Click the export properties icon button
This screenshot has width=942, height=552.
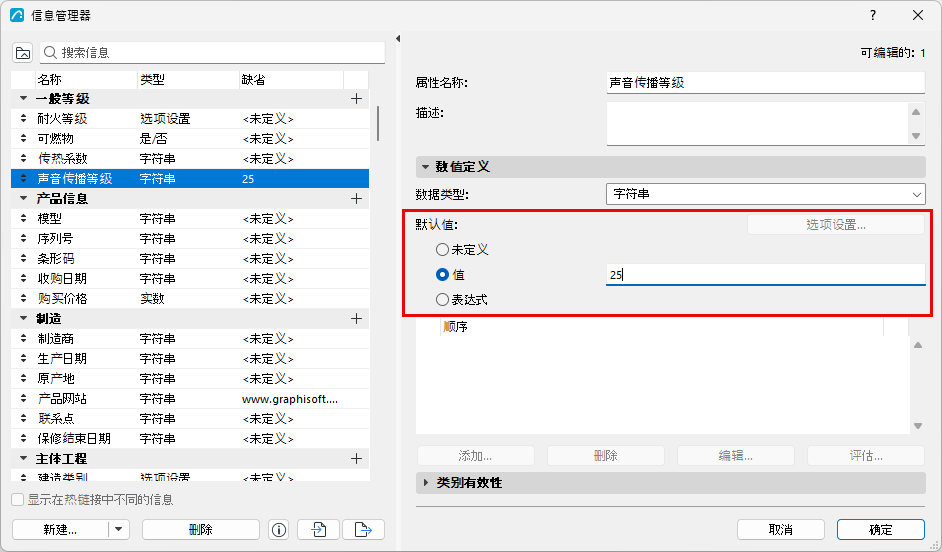coord(363,530)
